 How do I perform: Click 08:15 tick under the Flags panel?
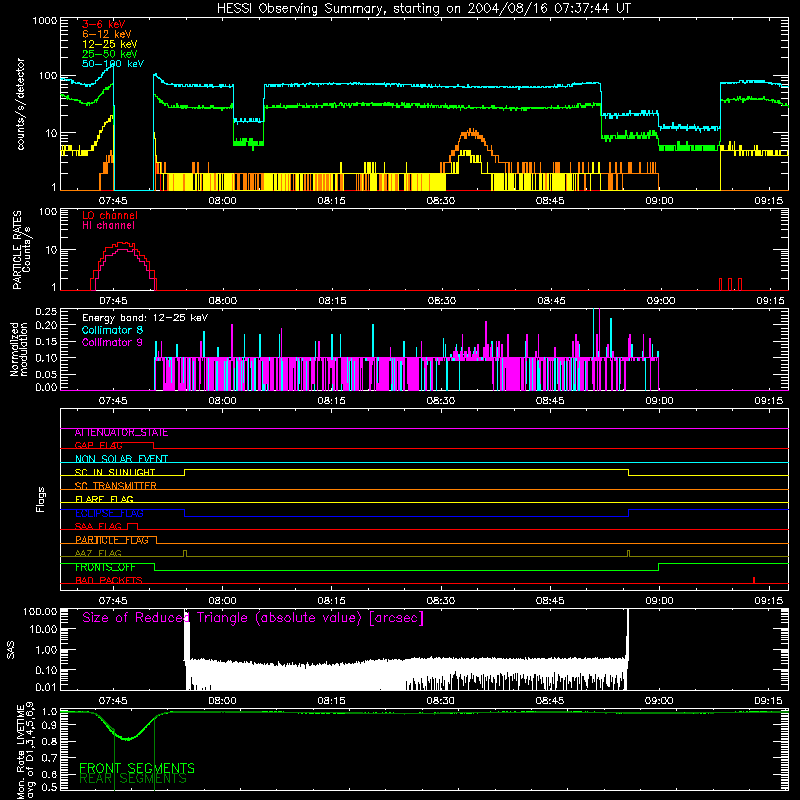click(331, 601)
